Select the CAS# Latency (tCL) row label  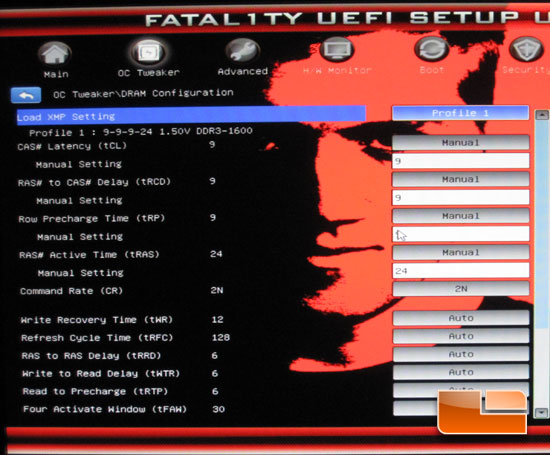coord(72,146)
